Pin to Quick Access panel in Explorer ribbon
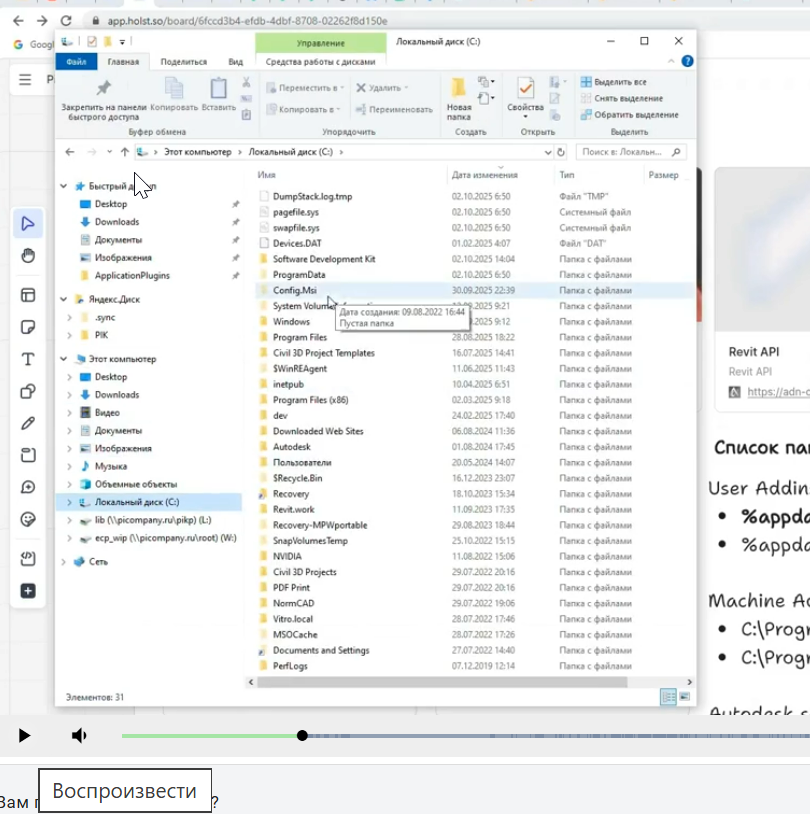Screen dimensions: 810x814 104,100
